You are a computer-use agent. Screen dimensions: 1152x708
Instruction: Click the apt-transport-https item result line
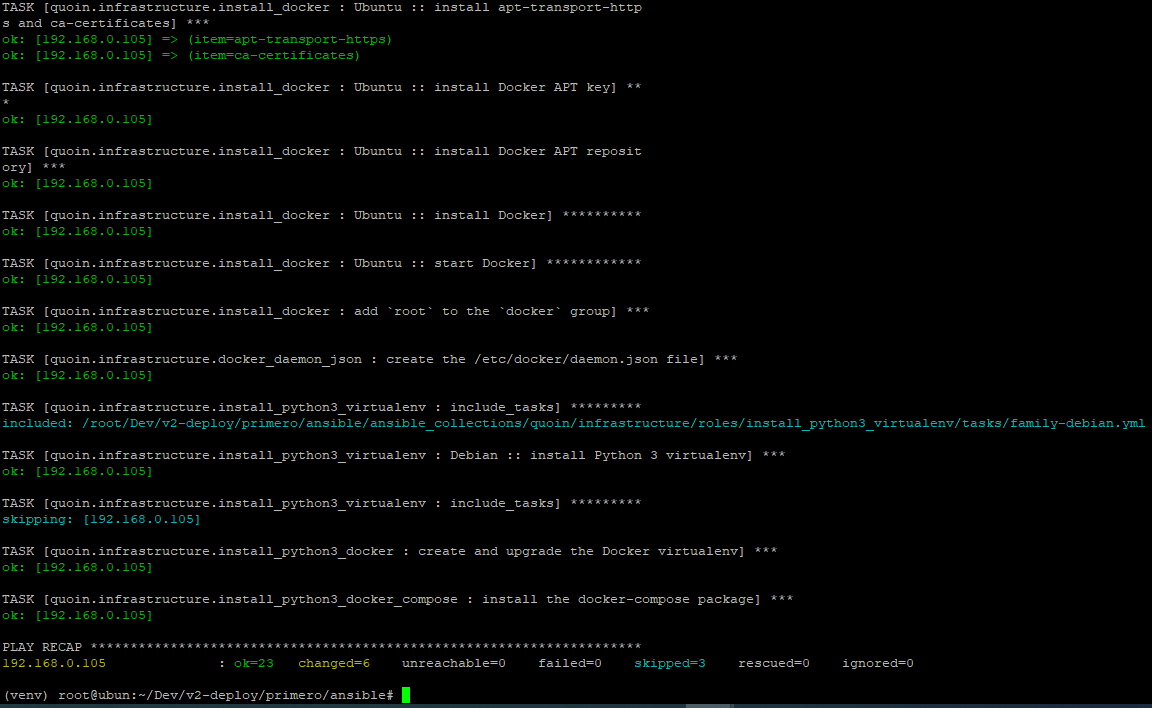pyautogui.click(x=197, y=40)
